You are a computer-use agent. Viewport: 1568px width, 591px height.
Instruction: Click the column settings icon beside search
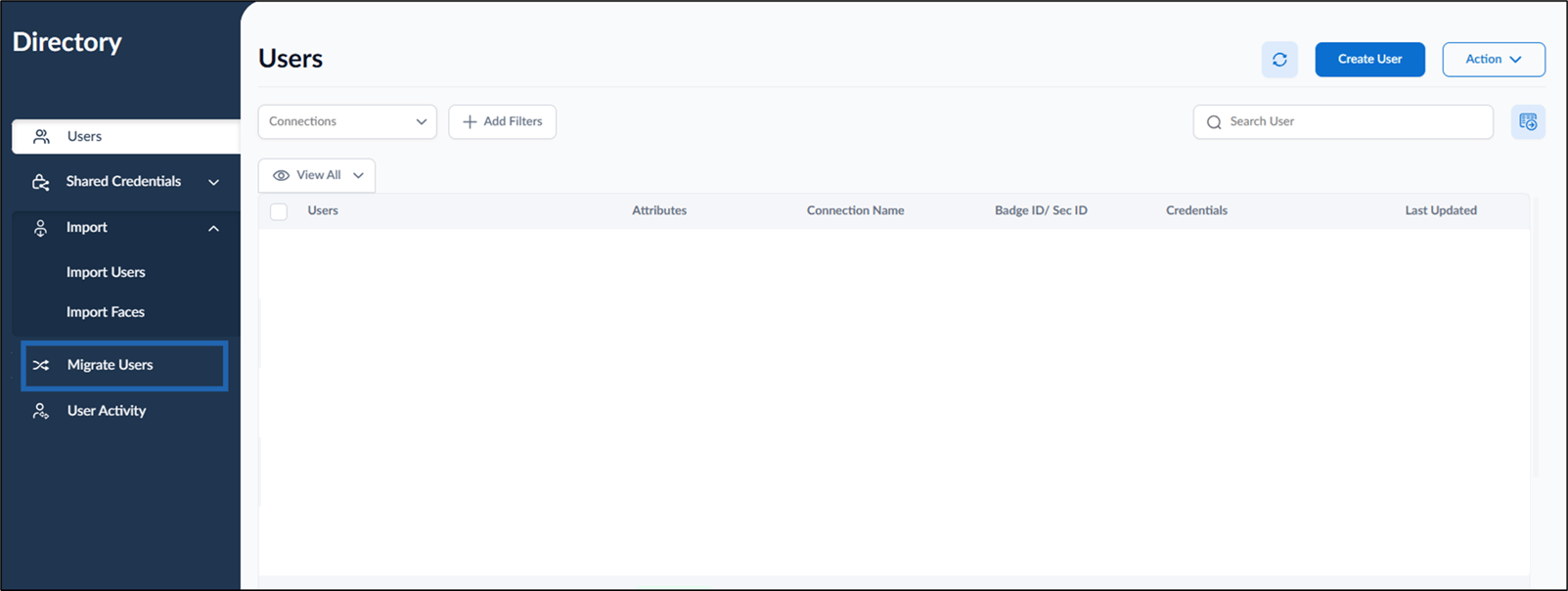[1528, 122]
